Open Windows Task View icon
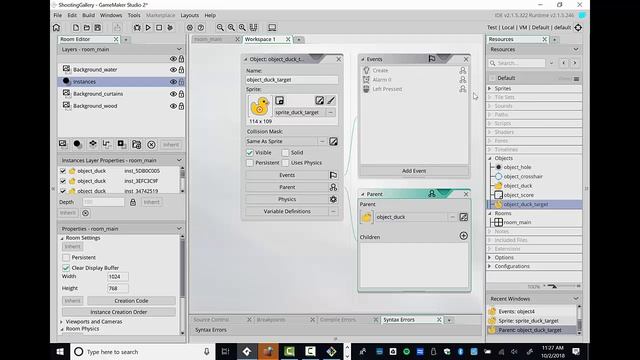640x360 pixels. pyautogui.click(x=225, y=351)
